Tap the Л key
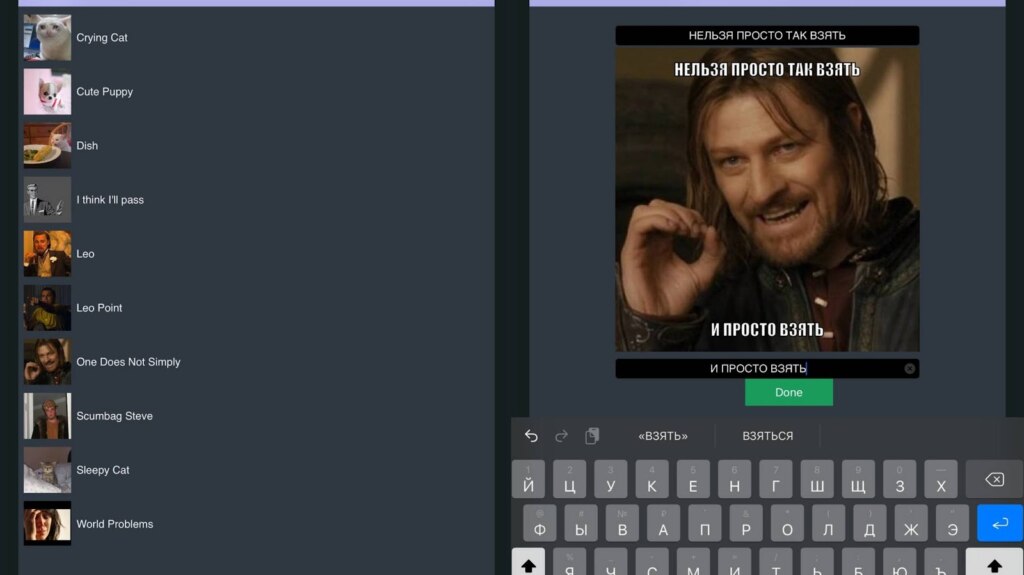The height and width of the screenshot is (575, 1024). [829, 523]
